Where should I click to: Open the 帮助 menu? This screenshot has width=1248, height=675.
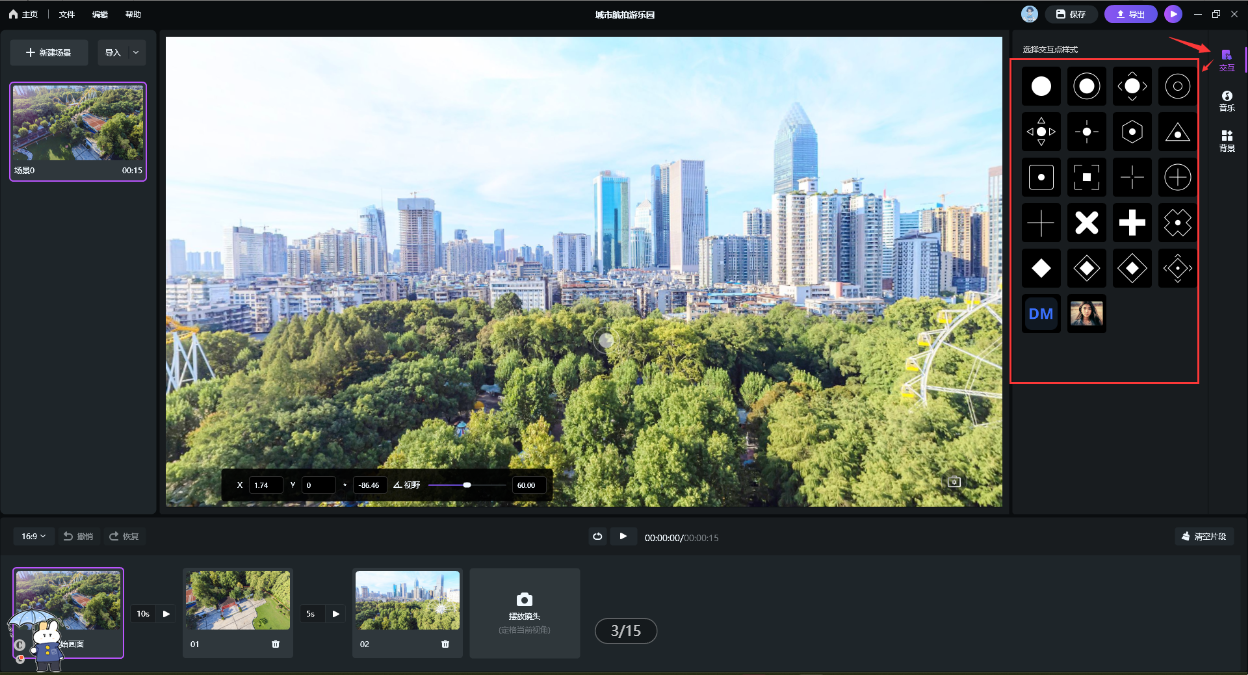tap(133, 15)
